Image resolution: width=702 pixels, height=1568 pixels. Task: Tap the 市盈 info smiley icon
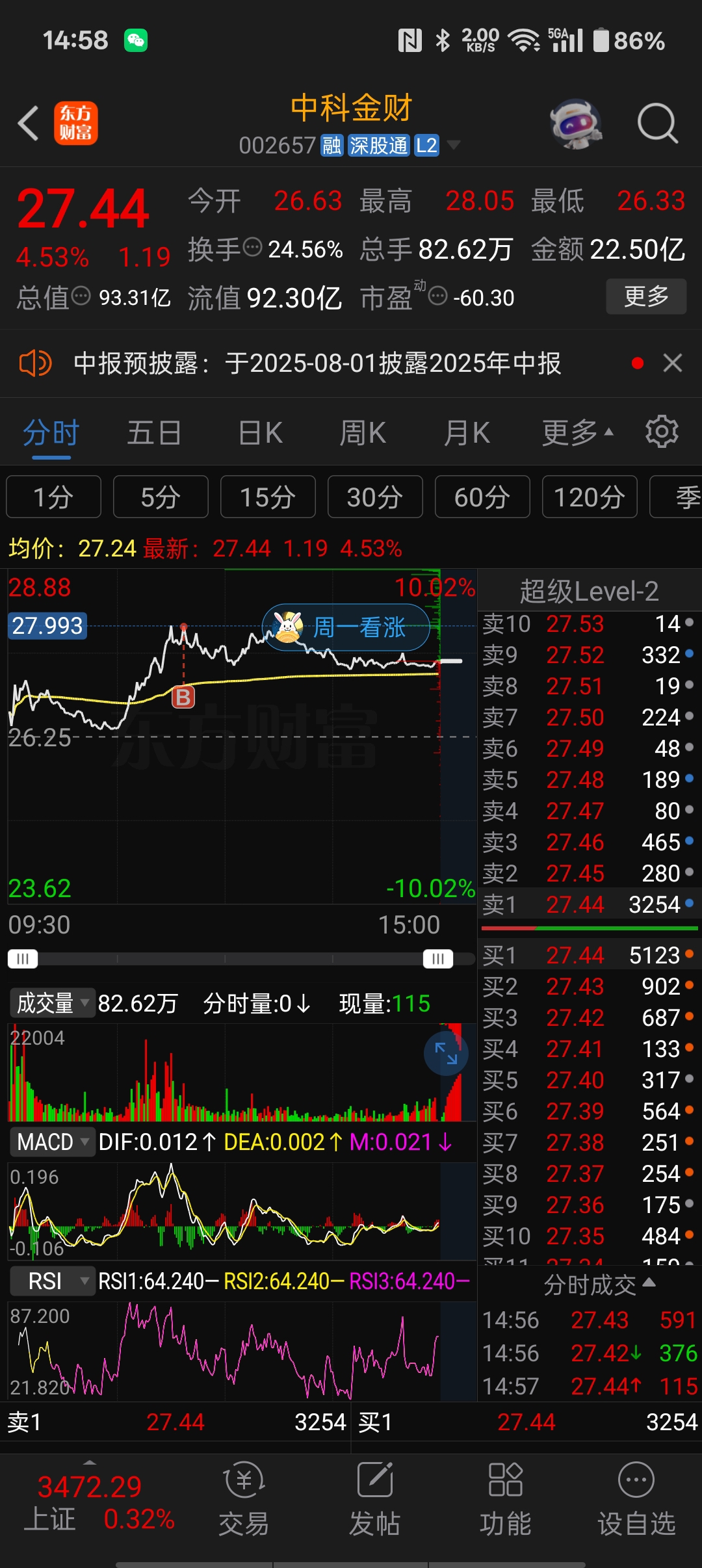click(x=438, y=296)
